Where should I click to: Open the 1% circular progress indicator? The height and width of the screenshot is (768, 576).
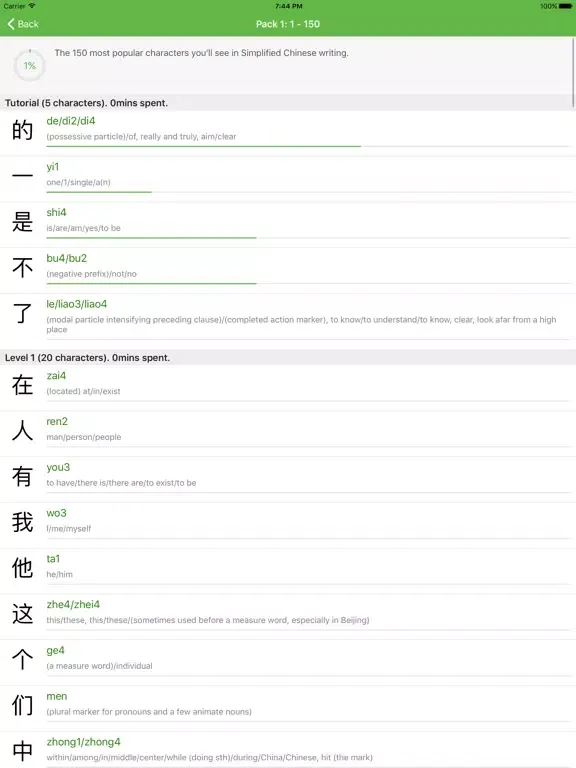pos(29,66)
